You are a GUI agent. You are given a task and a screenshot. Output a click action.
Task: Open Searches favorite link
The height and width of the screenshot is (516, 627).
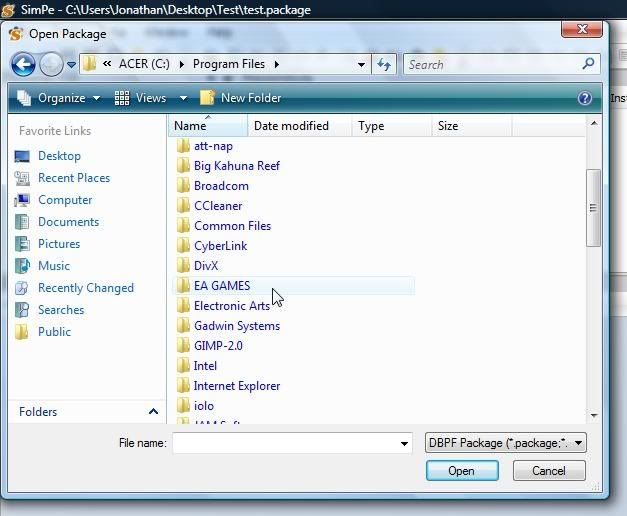61,310
